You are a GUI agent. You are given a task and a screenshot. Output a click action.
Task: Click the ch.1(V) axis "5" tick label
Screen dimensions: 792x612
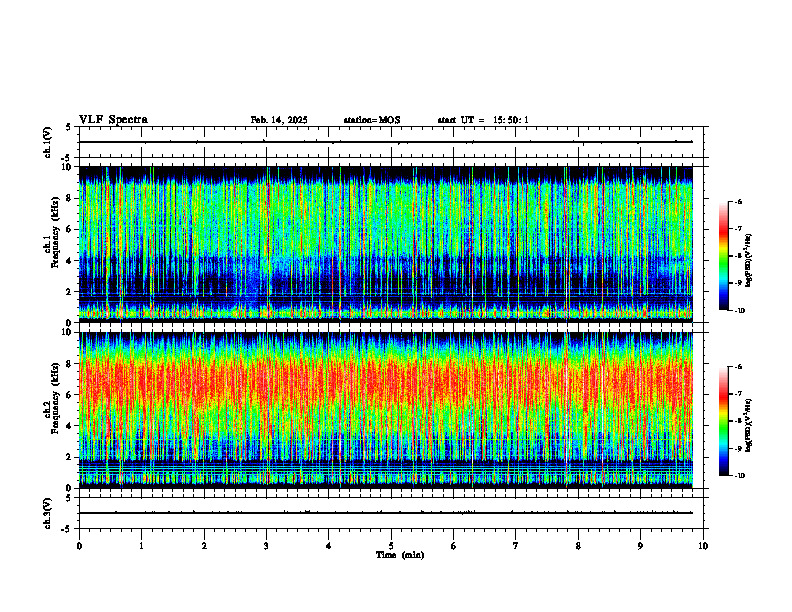[68, 127]
